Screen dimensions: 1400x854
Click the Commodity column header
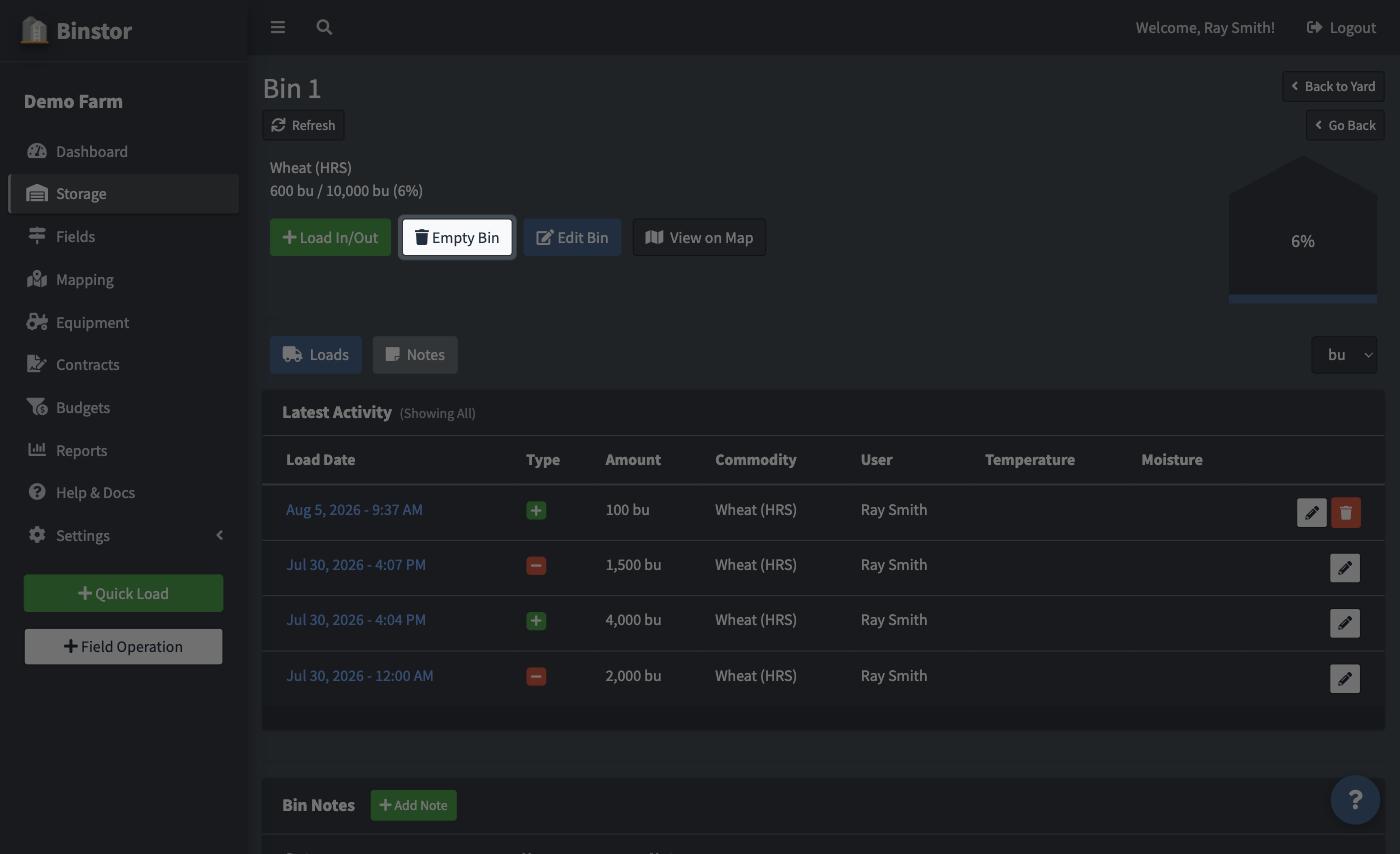click(x=756, y=460)
